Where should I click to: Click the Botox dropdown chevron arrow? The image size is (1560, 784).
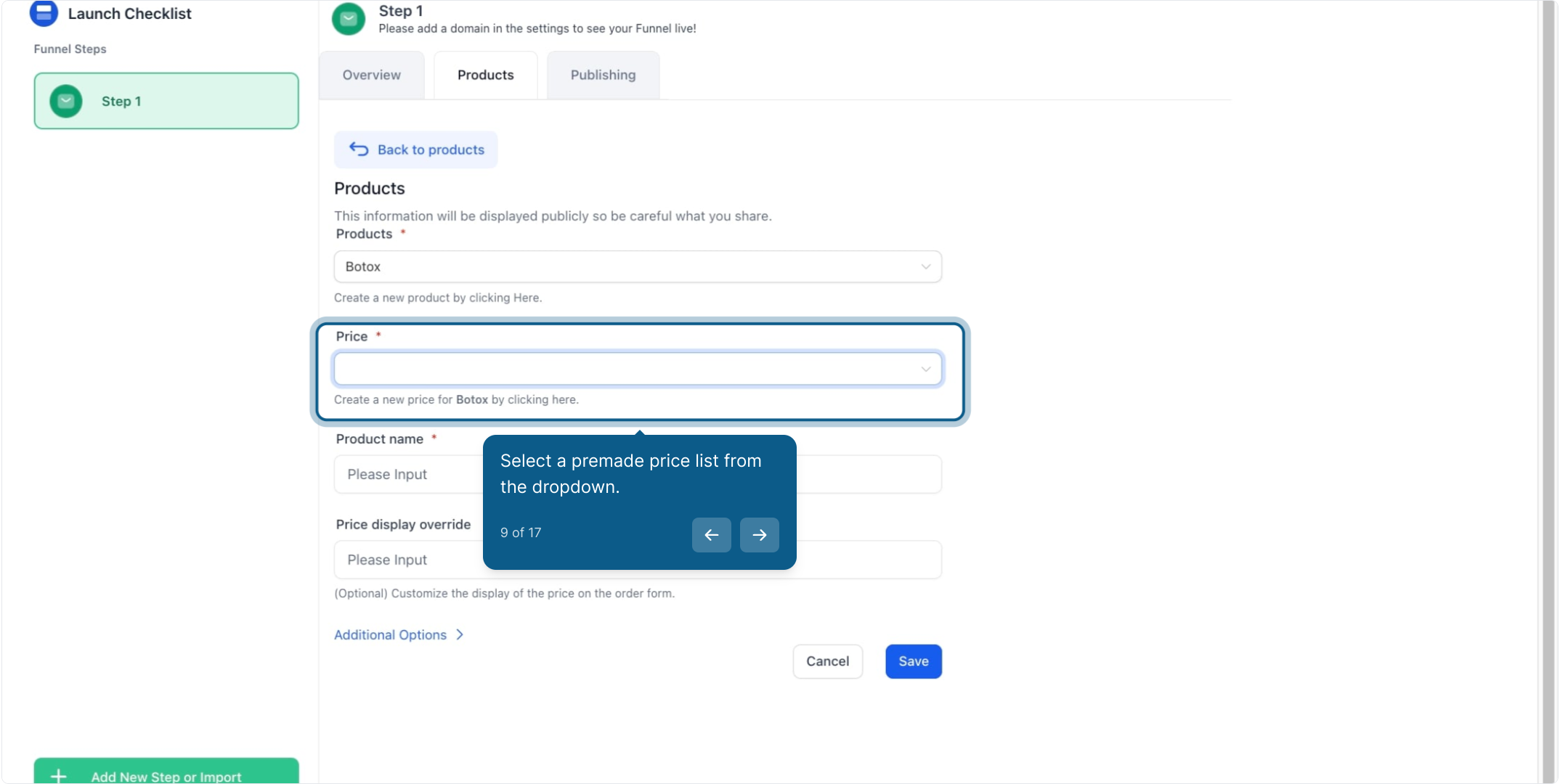[x=926, y=266]
